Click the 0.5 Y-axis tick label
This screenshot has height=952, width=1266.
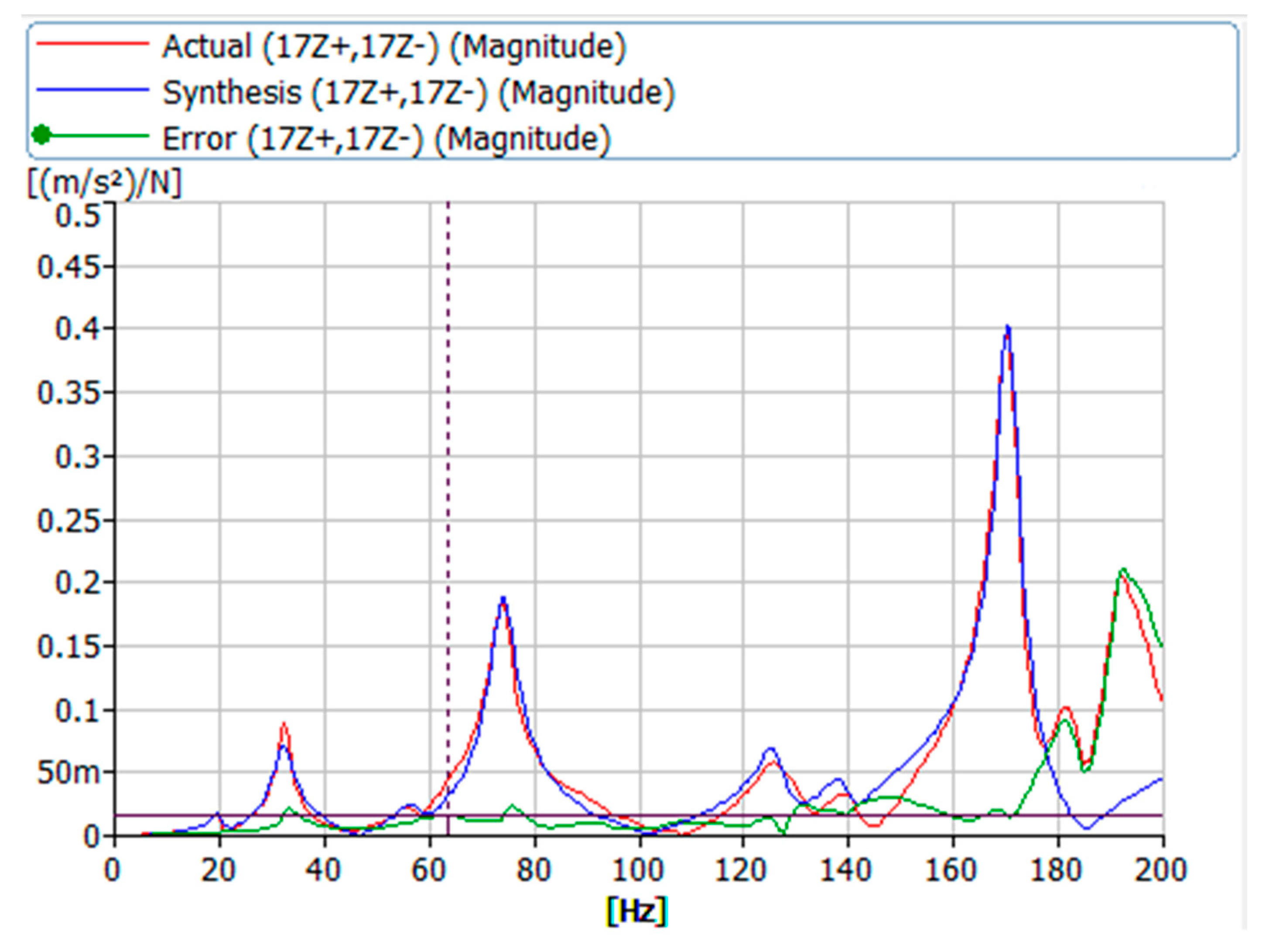[78, 216]
